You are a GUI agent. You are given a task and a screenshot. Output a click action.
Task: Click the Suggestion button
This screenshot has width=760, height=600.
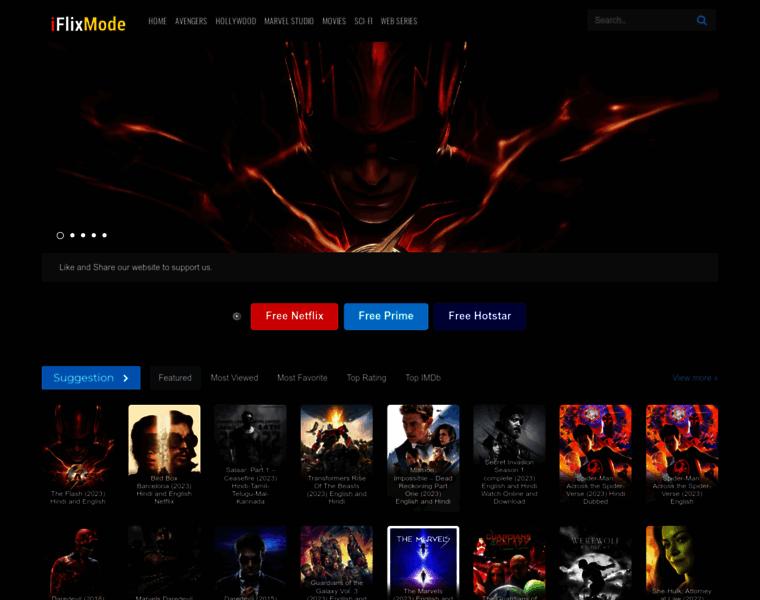click(x=91, y=378)
